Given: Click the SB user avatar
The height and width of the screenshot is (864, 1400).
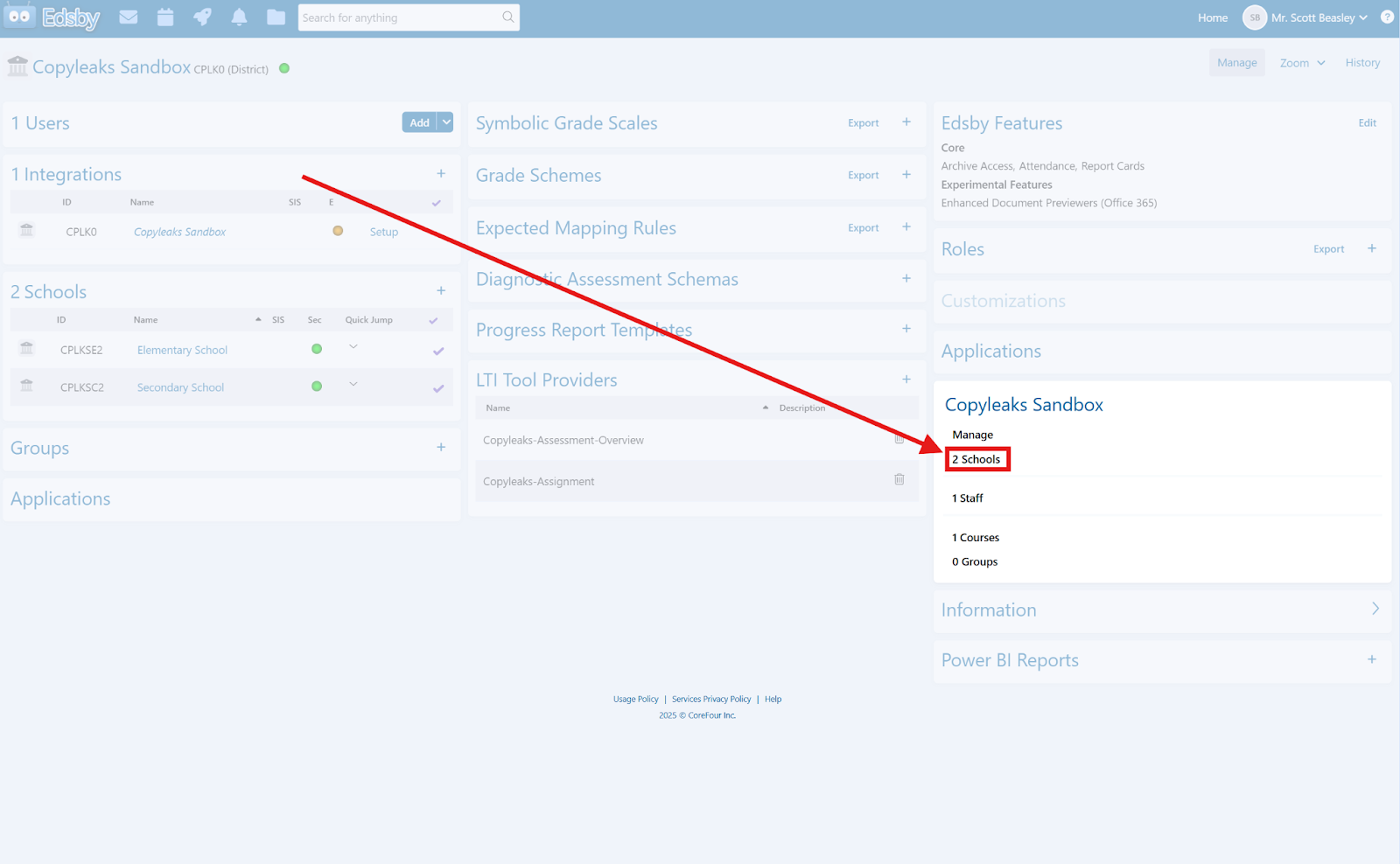Looking at the screenshot, I should point(1255,17).
